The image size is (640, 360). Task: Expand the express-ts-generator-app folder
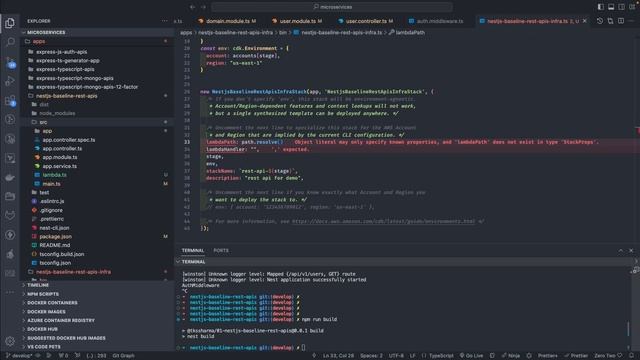click(x=97, y=60)
